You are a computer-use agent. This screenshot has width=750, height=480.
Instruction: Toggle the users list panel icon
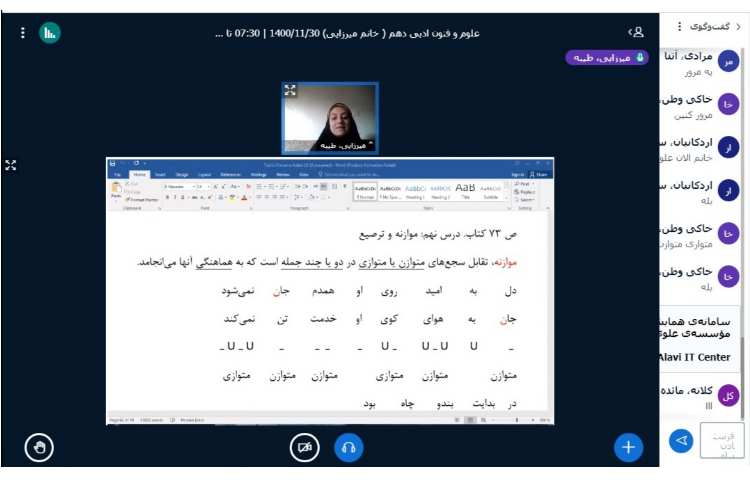click(636, 32)
